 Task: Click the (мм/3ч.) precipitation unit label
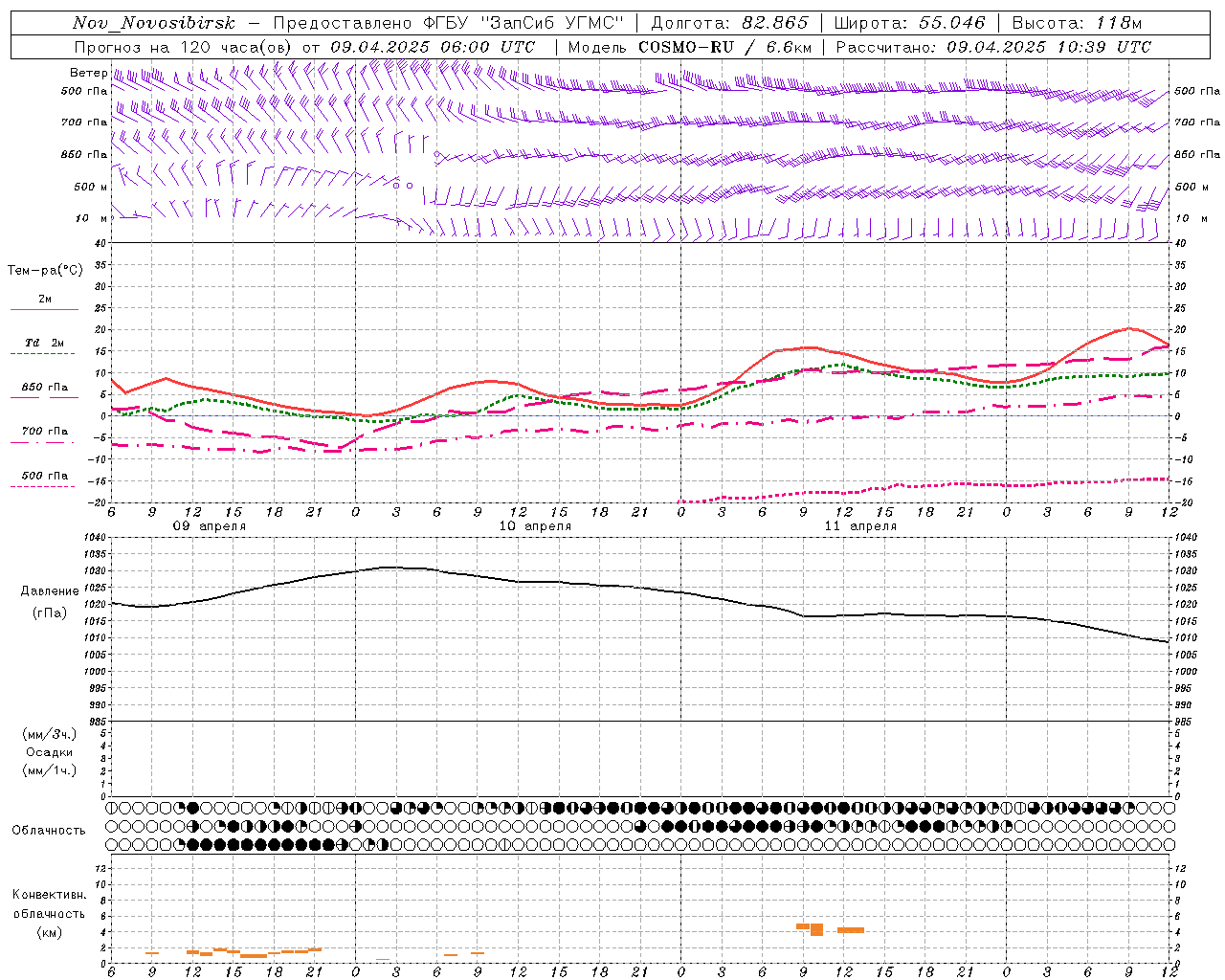[x=50, y=734]
